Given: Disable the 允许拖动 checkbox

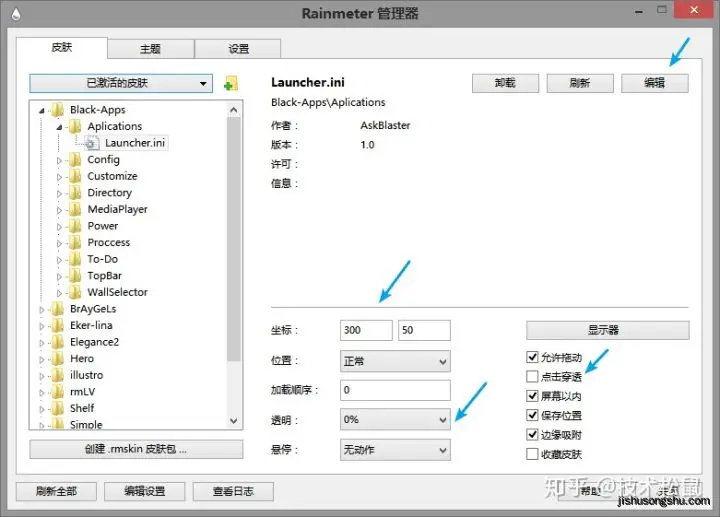Looking at the screenshot, I should pyautogui.click(x=532, y=357).
